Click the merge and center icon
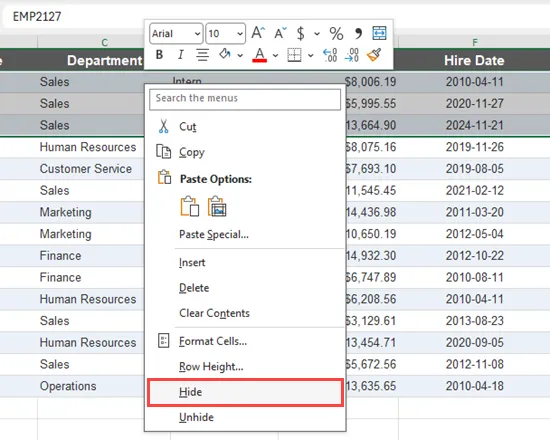 coord(380,33)
